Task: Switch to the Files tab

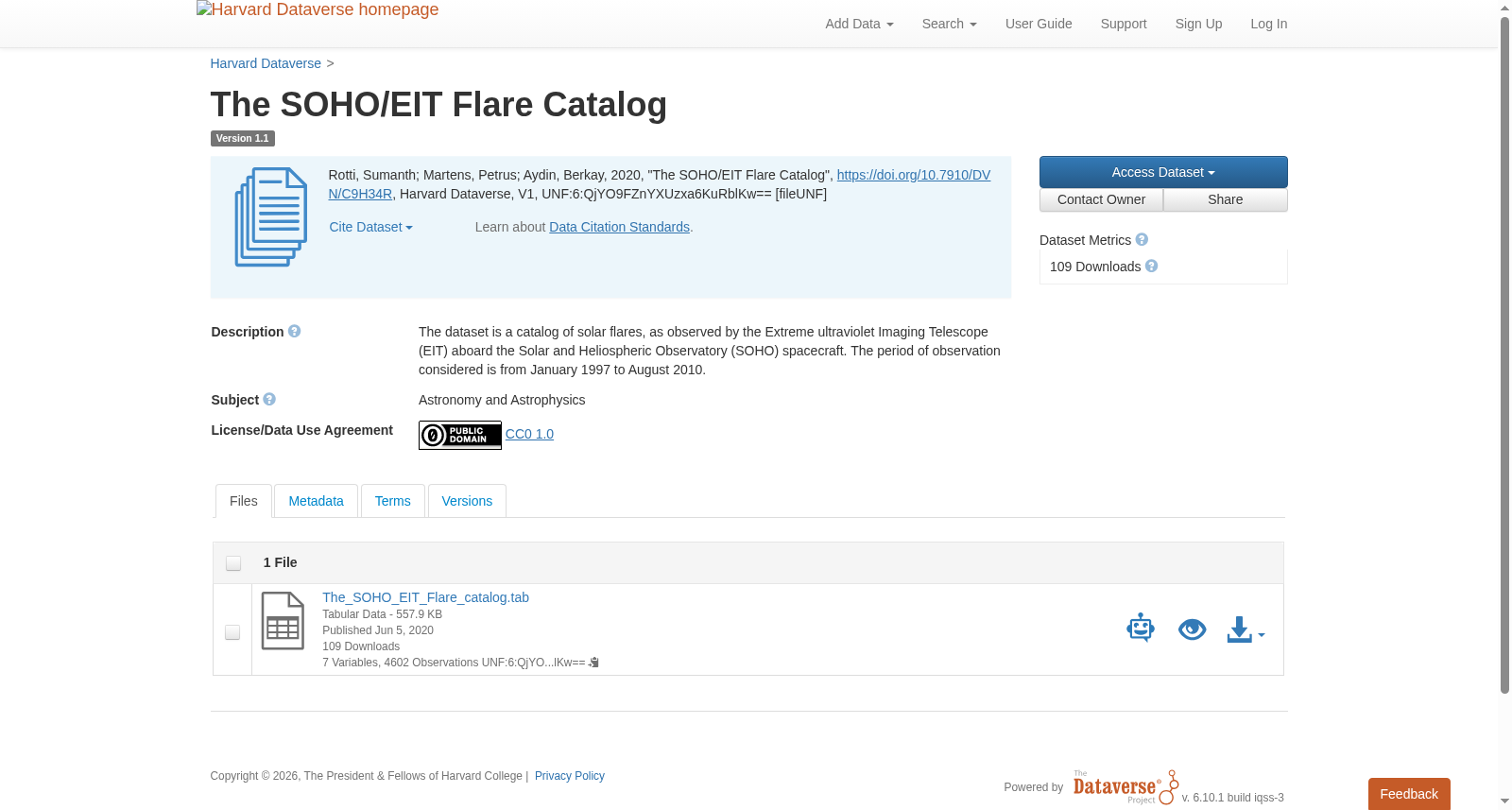Action: pos(244,501)
